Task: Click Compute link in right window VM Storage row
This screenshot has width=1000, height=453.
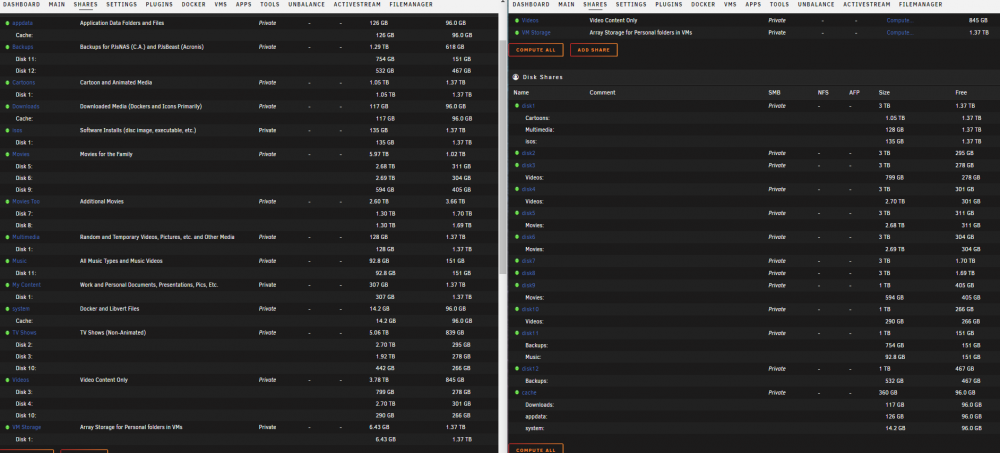Action: pyautogui.click(x=899, y=33)
